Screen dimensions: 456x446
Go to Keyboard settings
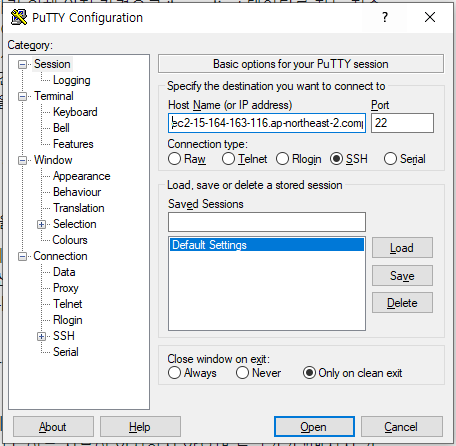tap(75, 112)
